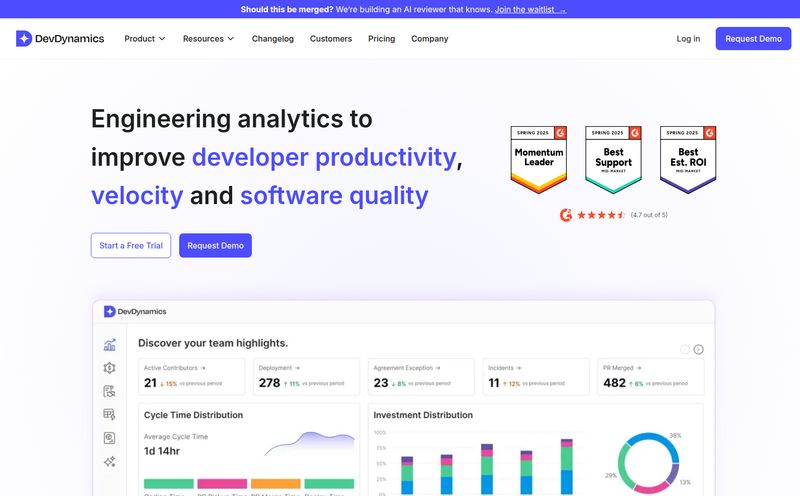Click the previous arrow in team highlights
The image size is (800, 496).
[x=685, y=350]
